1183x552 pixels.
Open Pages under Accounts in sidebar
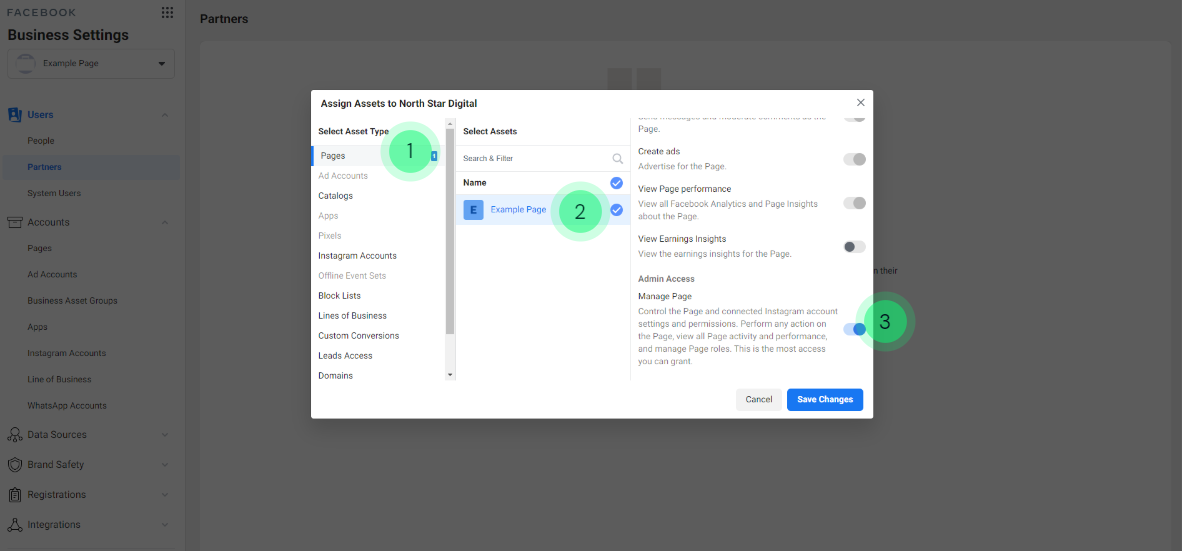[39, 248]
